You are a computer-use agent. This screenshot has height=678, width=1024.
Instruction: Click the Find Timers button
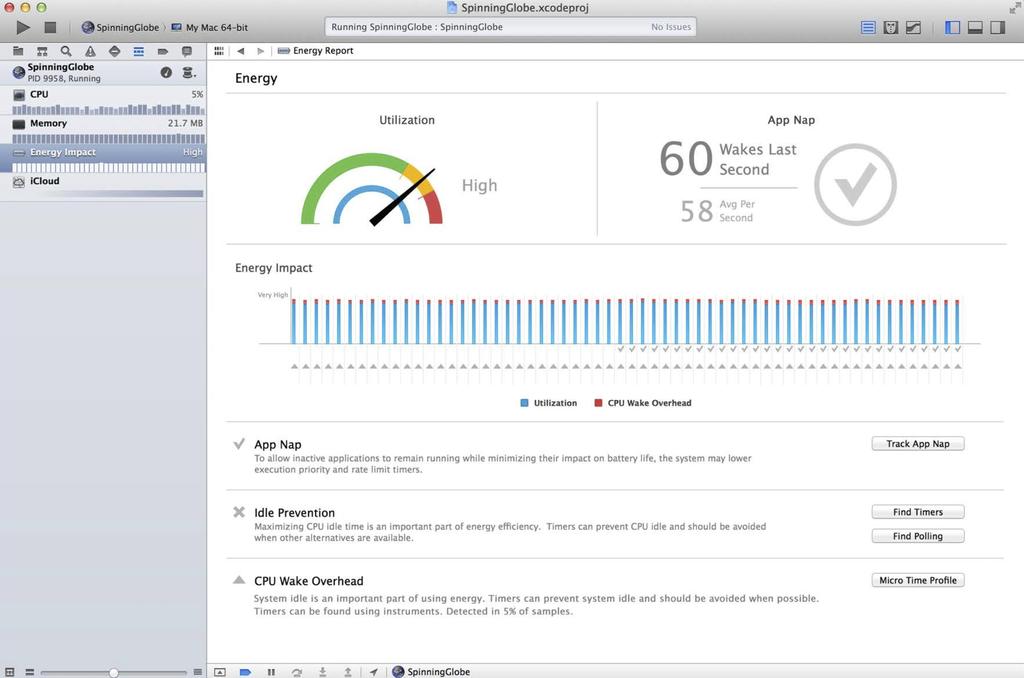(x=918, y=512)
